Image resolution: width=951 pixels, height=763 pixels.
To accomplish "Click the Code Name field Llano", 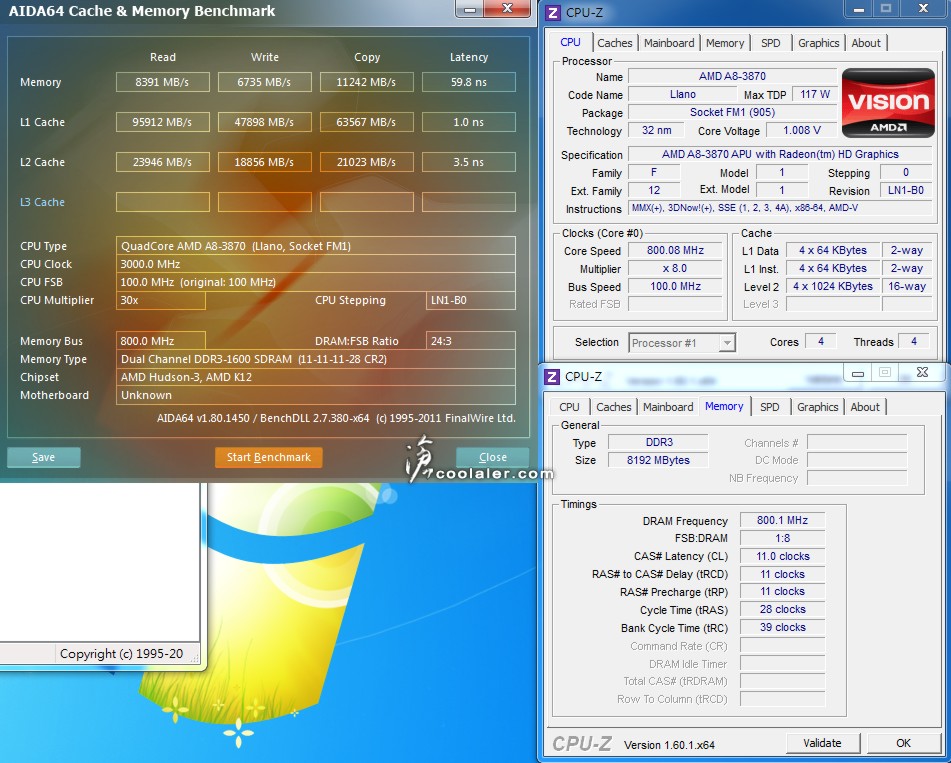I will pyautogui.click(x=682, y=95).
